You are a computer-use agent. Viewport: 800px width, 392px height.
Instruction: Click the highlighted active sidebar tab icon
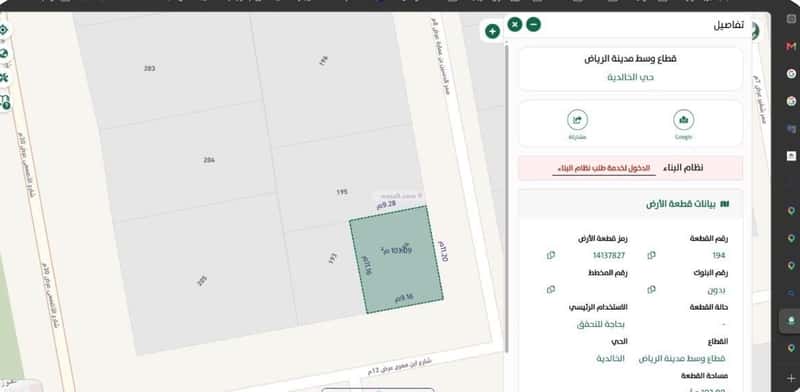coord(791,321)
